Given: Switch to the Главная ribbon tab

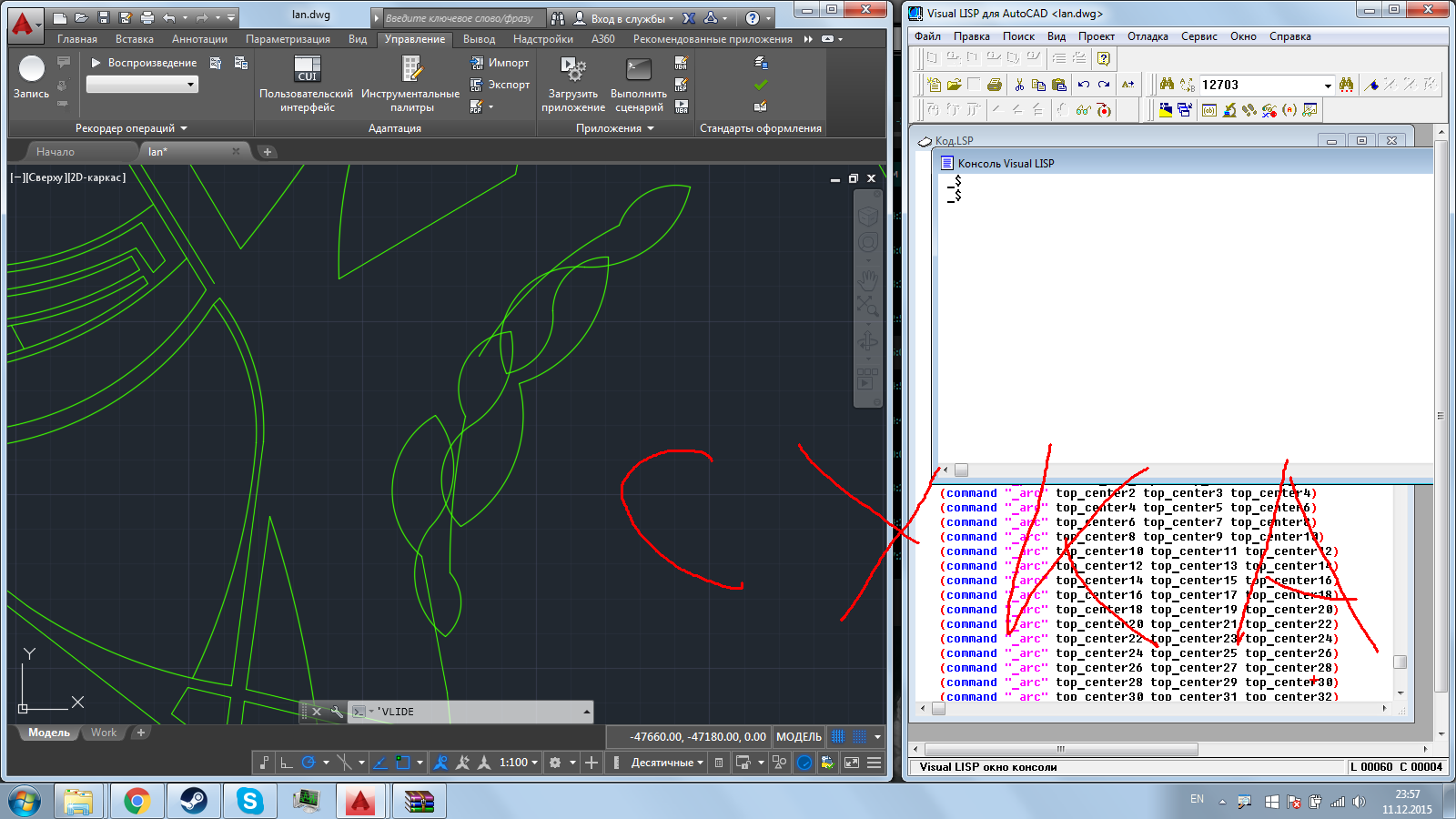Looking at the screenshot, I should [77, 39].
